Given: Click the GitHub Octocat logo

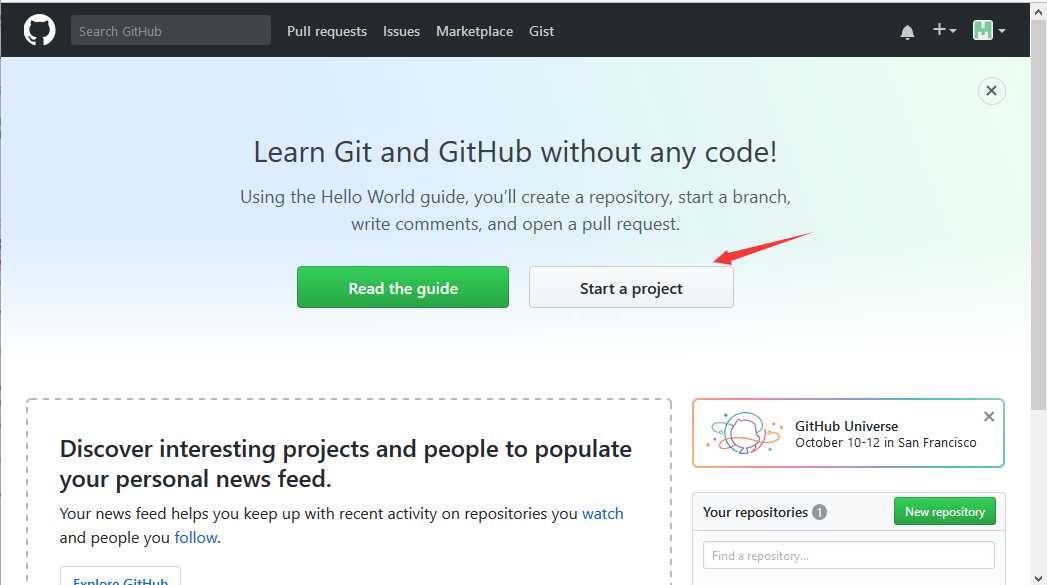Looking at the screenshot, I should click(39, 31).
